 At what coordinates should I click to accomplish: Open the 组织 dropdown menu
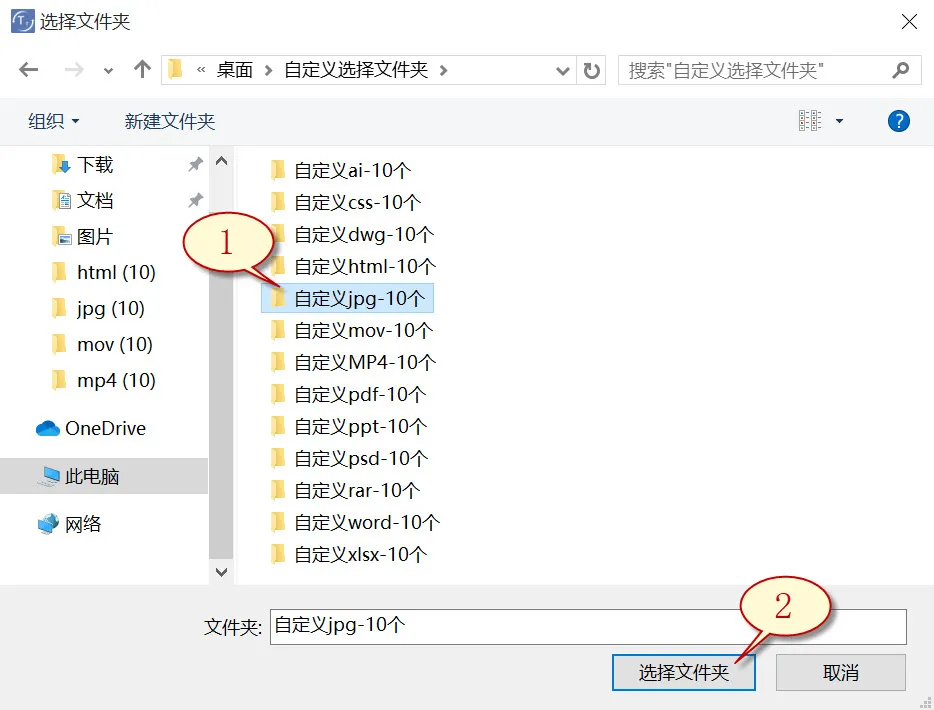pos(52,121)
